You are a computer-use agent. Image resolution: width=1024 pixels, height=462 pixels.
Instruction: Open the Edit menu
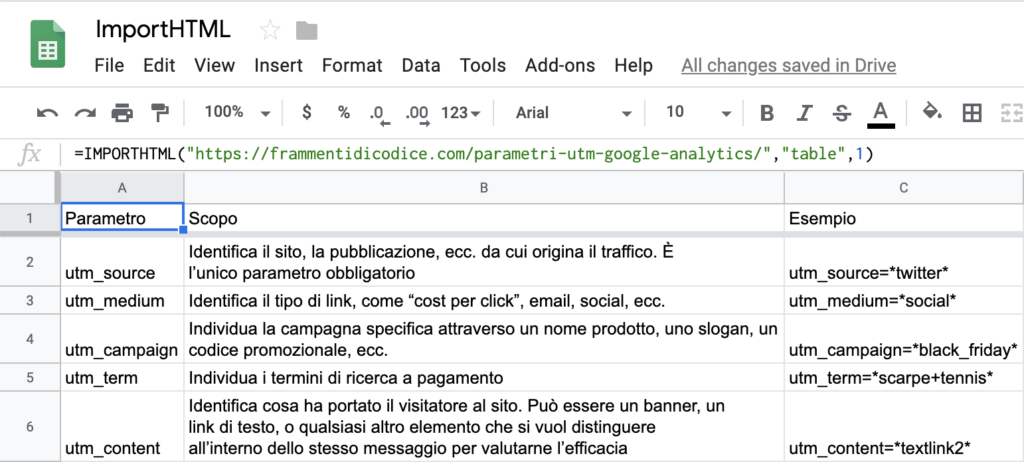159,65
